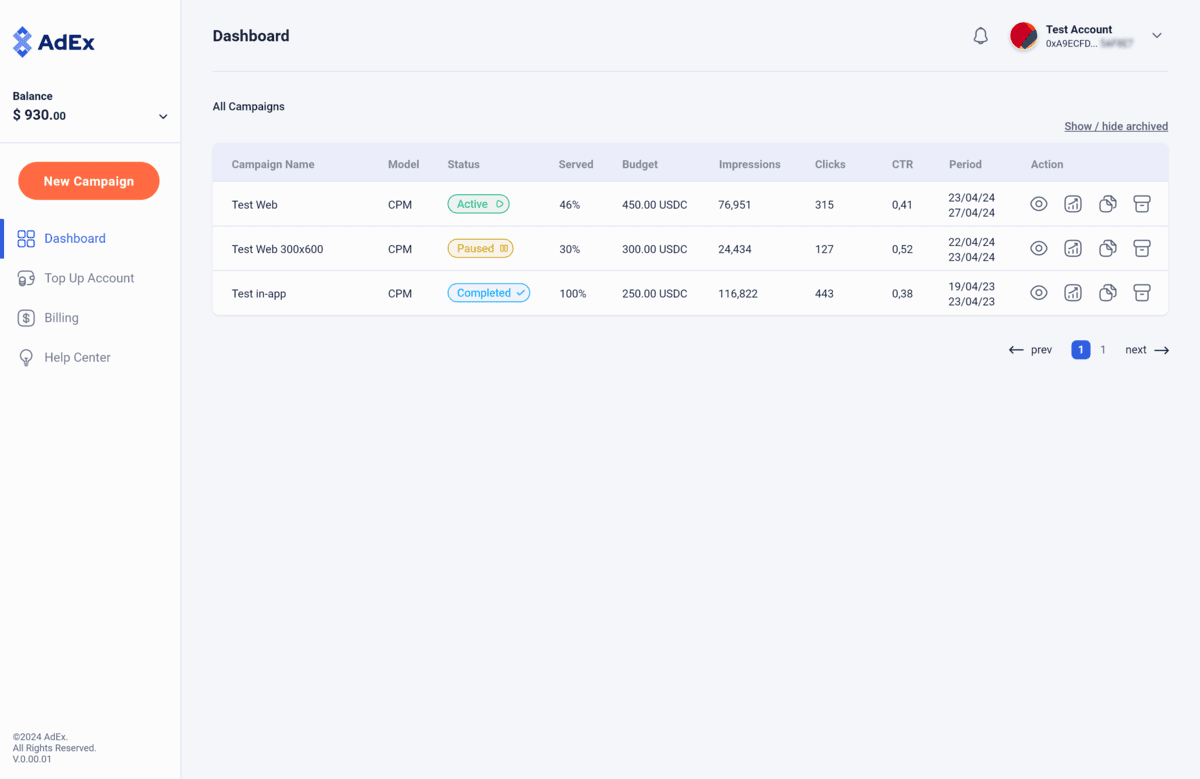This screenshot has width=1200, height=779.
Task: Collapse the account chevron next to Test Account
Action: coord(1157,35)
